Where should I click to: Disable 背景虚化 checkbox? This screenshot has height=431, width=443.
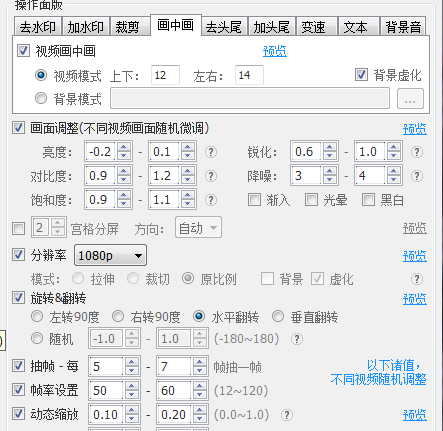[361, 75]
